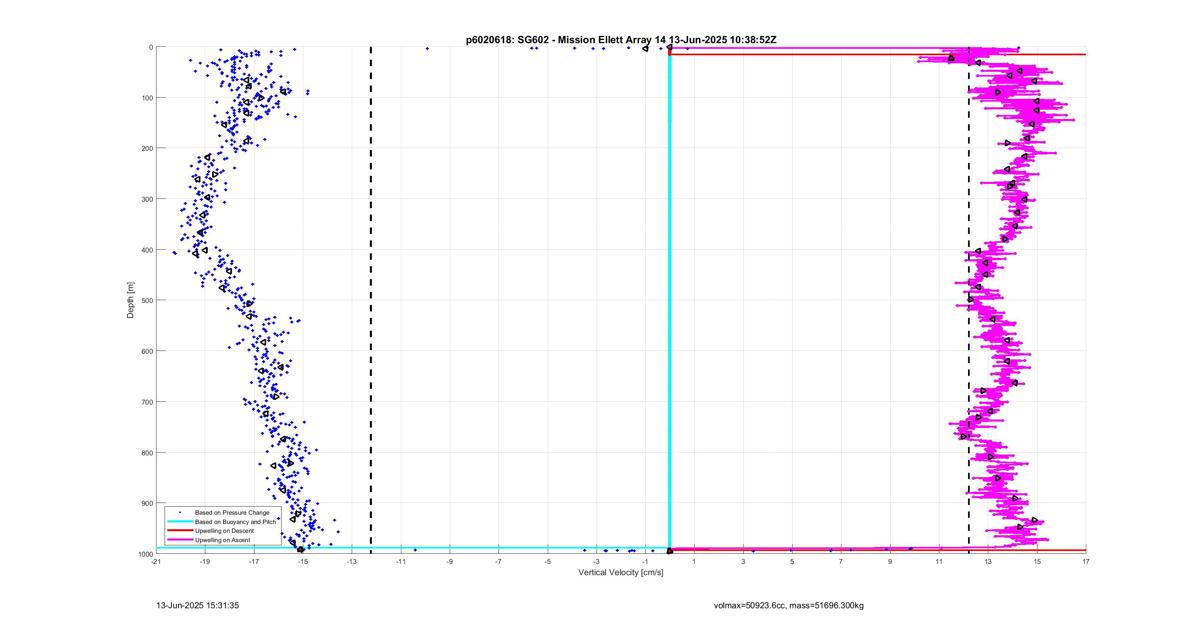
Task: Click the 'volmax=50923.6cc, mass=51696.300kg' footer text
Action: pos(788,605)
